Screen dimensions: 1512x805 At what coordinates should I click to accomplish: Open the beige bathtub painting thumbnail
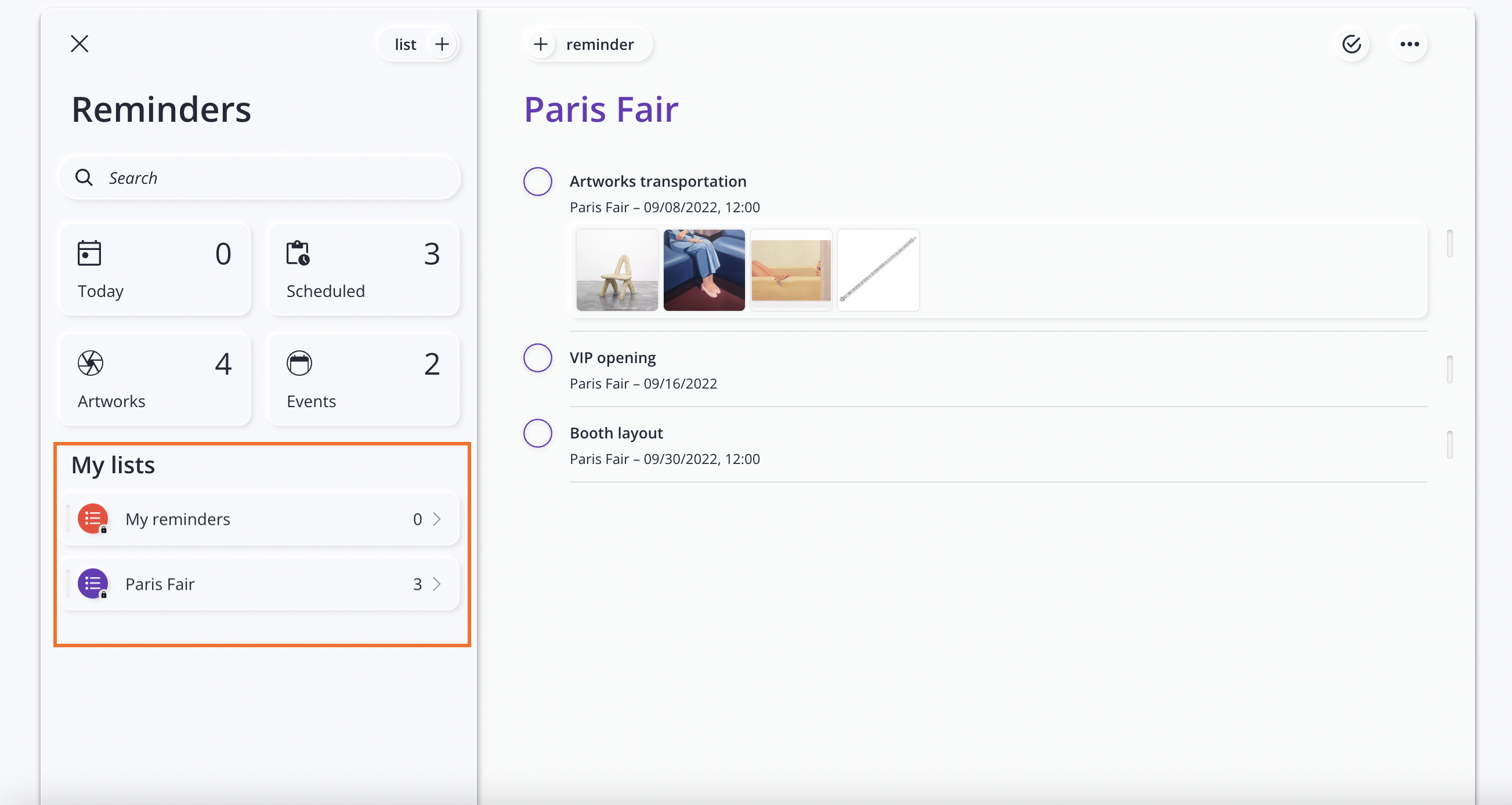(x=791, y=270)
